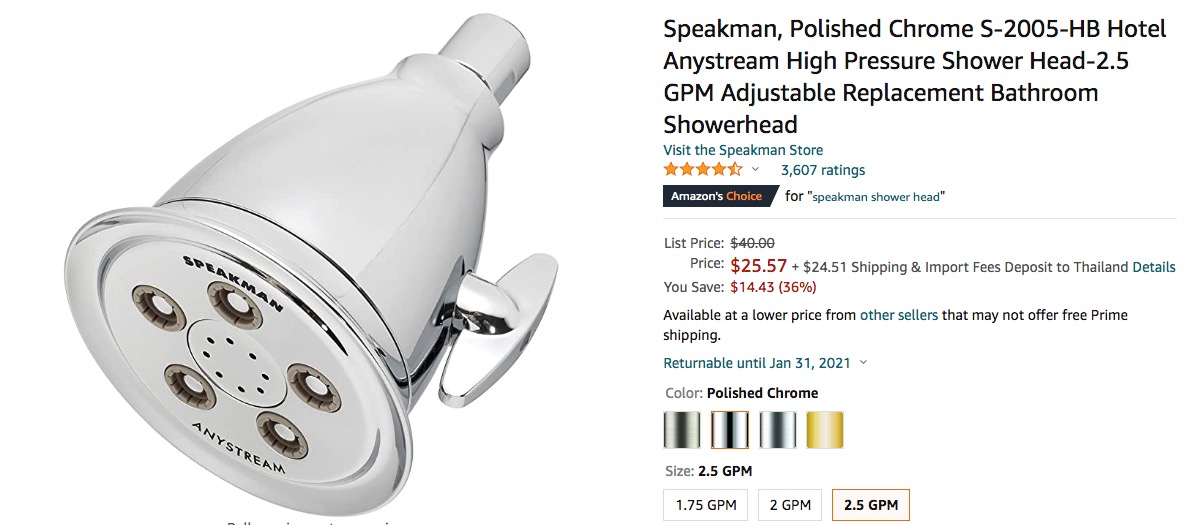
Task: Click the $25.57 price text
Action: coord(757,266)
